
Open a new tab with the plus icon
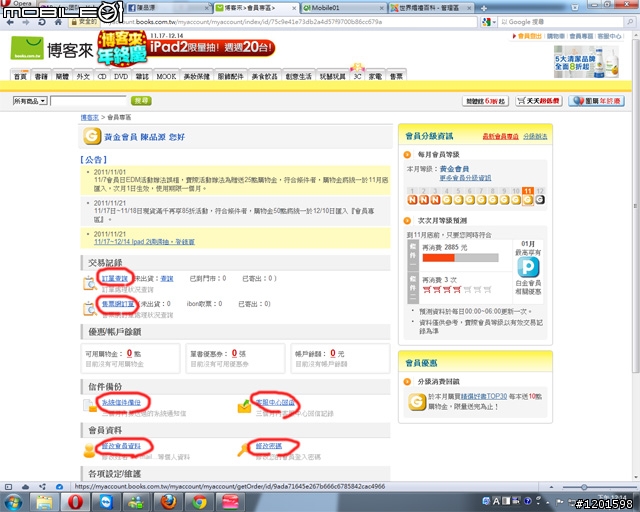click(x=484, y=8)
